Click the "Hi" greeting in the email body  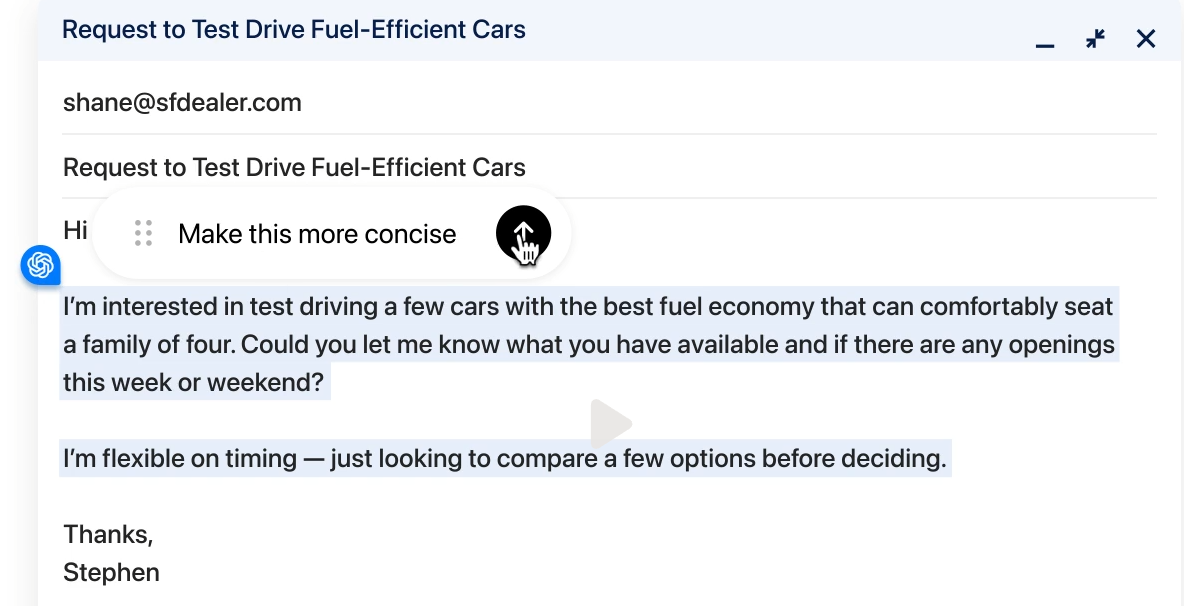[76, 231]
